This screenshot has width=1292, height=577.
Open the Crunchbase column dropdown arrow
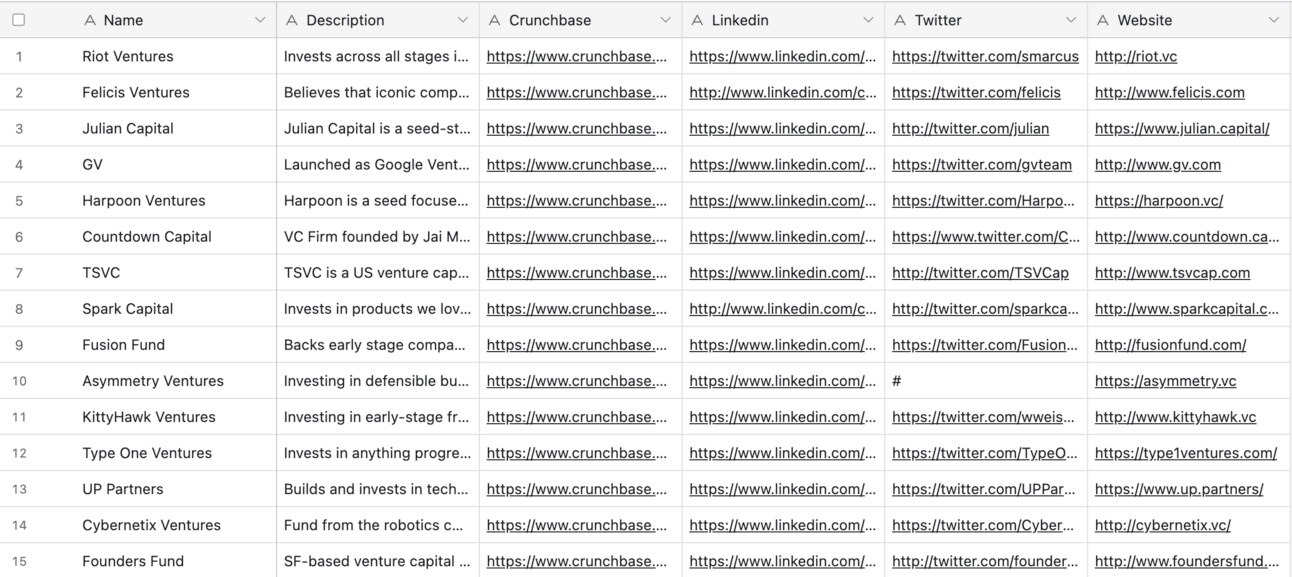(x=665, y=20)
